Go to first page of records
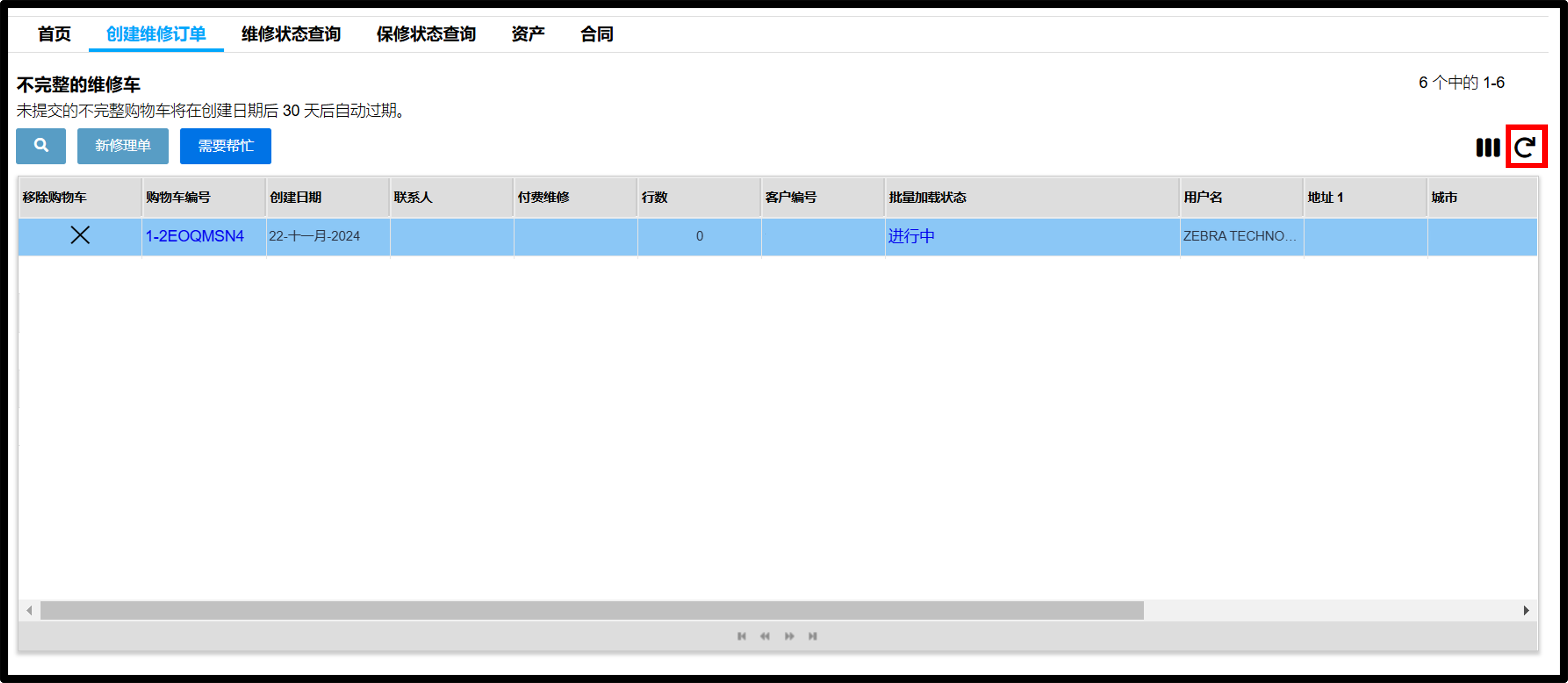 741,636
